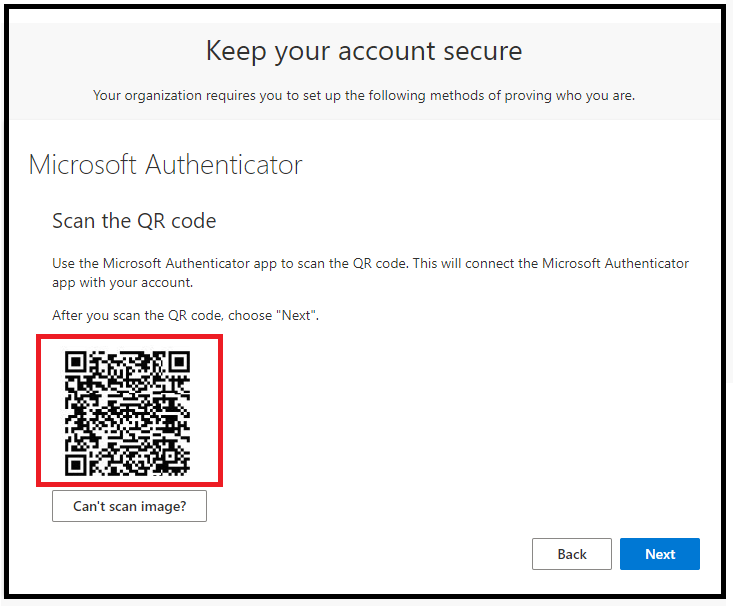Click the "Keep your account secure" title
This screenshot has width=733, height=607.
(364, 51)
